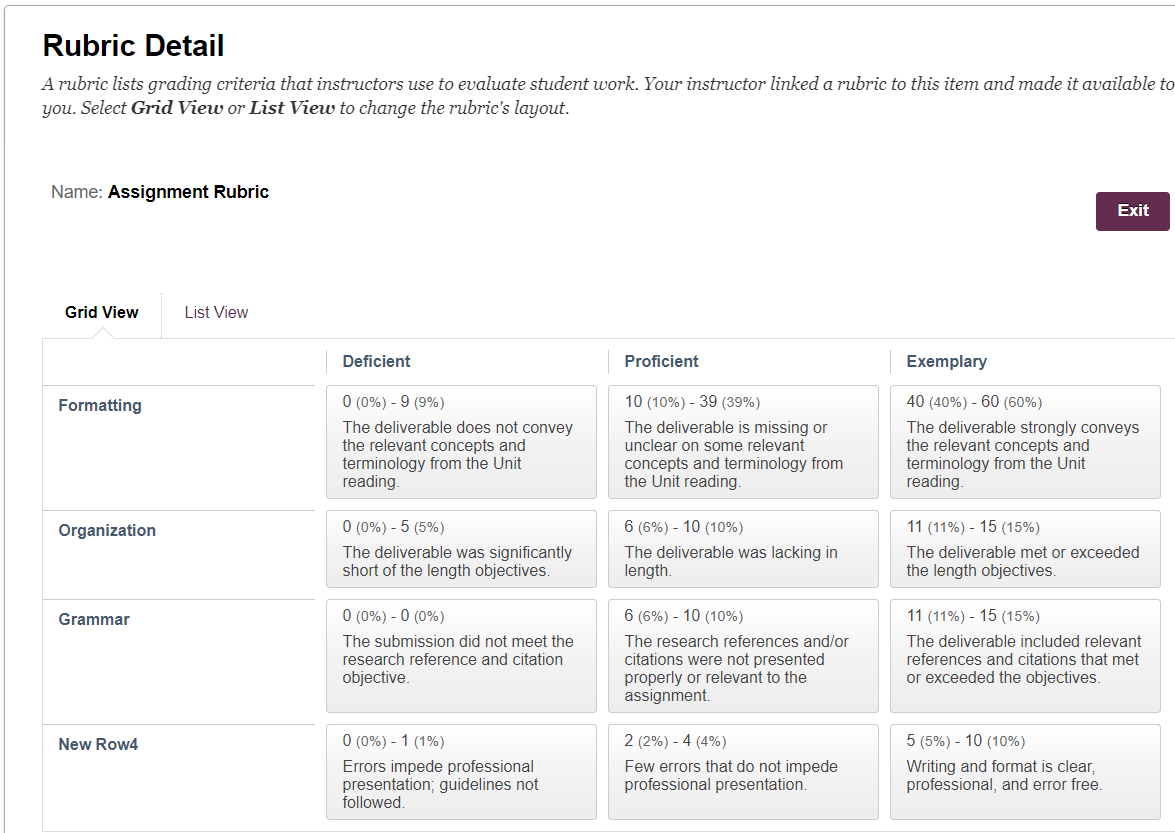Pick the Organization Deficient cell (0-5)
The height and width of the screenshot is (833, 1175).
point(461,549)
